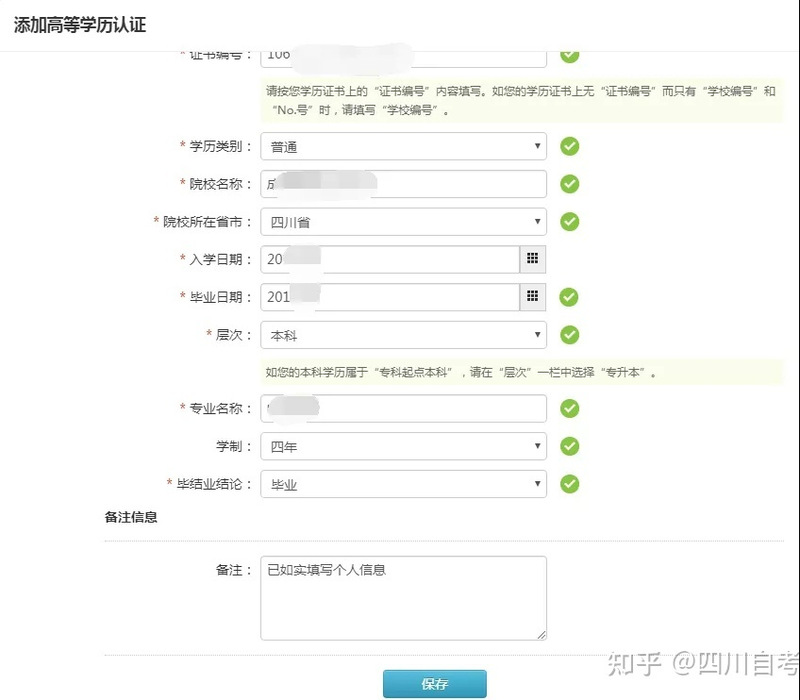Click green checkmark beside 毕结业结论
The width and height of the screenshot is (800, 700).
tap(569, 484)
